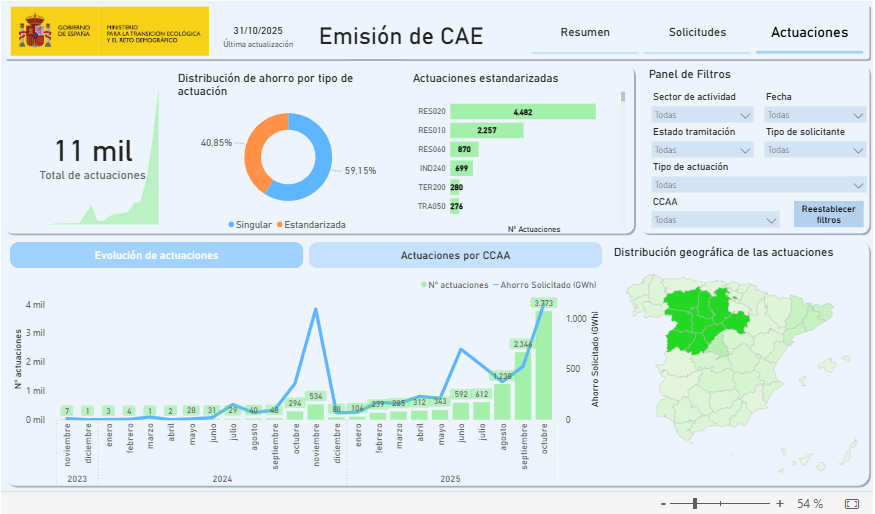The height and width of the screenshot is (514, 875).
Task: Expand the Tipo de solicitante dropdown
Action: [815, 150]
